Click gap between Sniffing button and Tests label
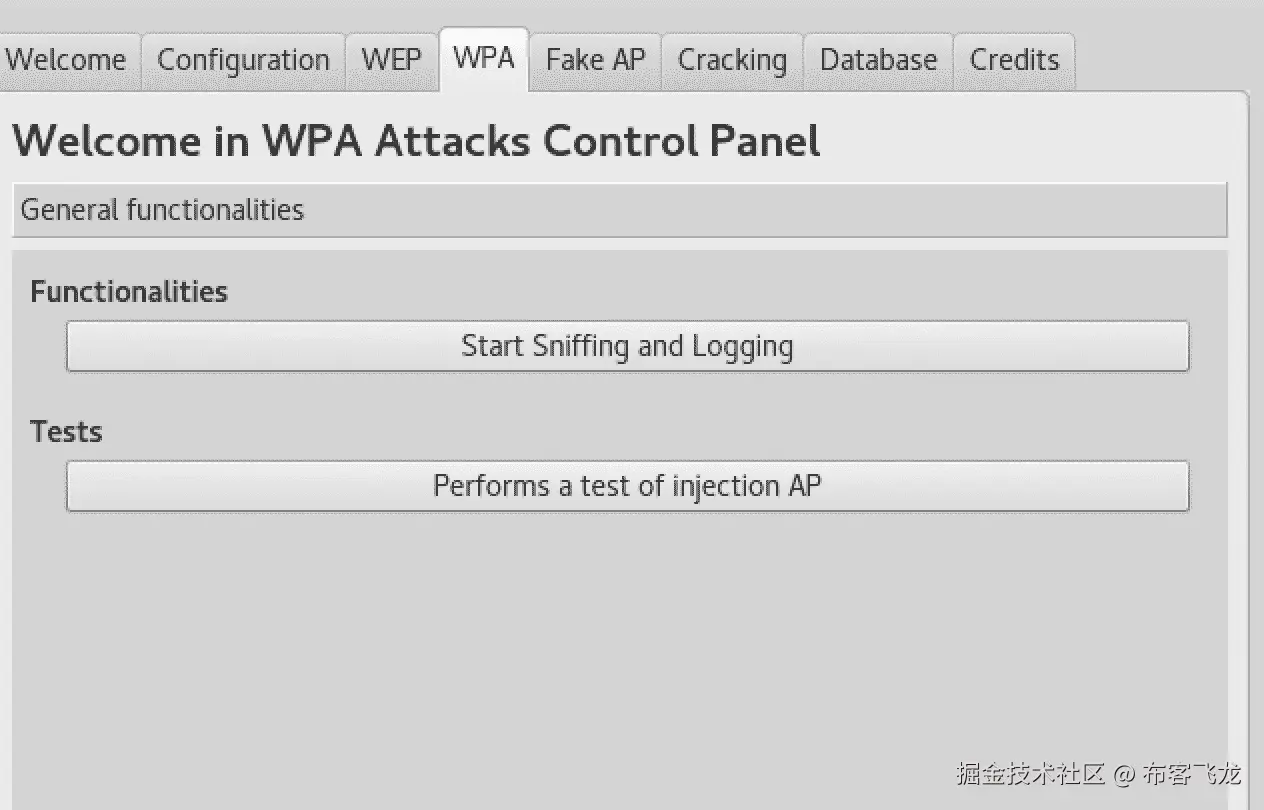1264x810 pixels. (x=619, y=400)
